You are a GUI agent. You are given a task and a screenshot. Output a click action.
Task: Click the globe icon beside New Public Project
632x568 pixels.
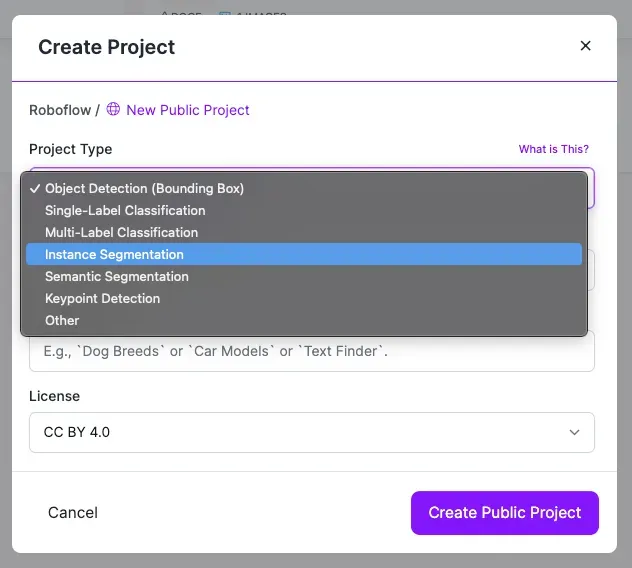tap(113, 110)
